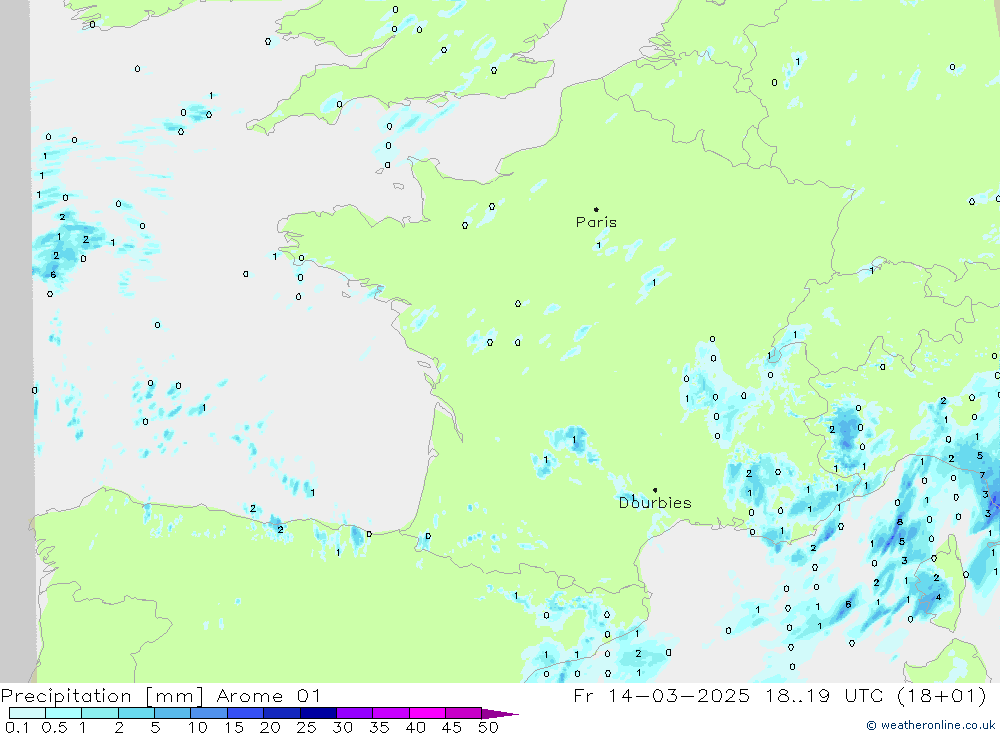Image resolution: width=1000 pixels, height=733 pixels.
Task: Click the date 'Fr 14-03-2025'
Action: tap(661, 695)
